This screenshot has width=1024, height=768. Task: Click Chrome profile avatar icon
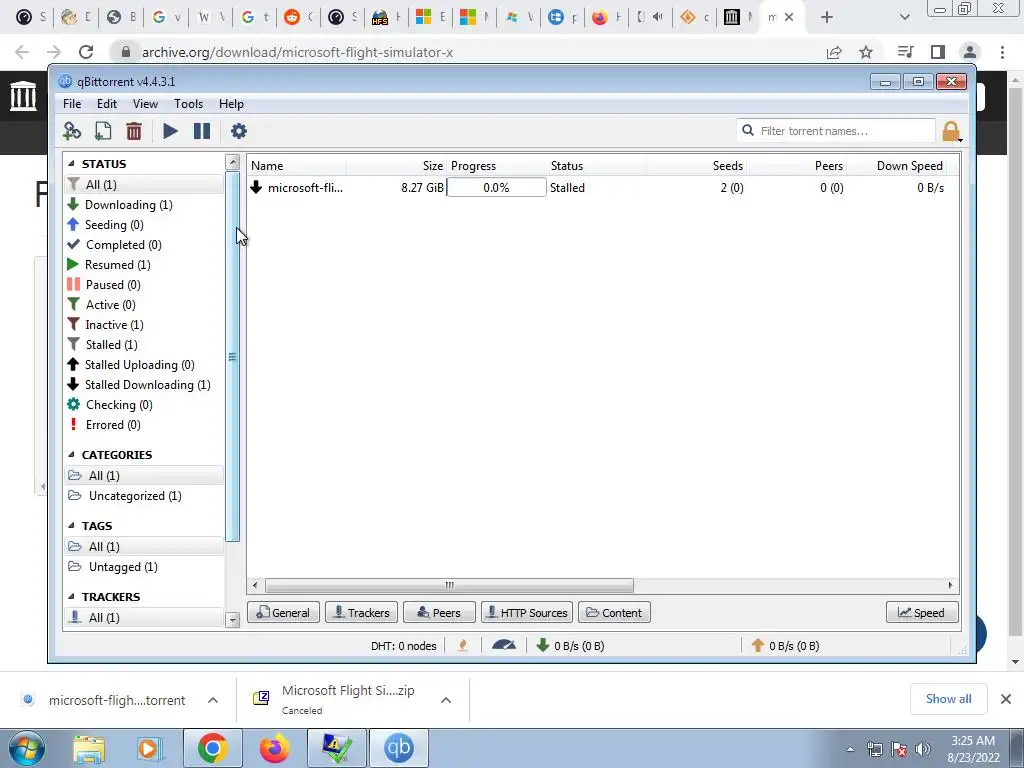pyautogui.click(x=970, y=52)
